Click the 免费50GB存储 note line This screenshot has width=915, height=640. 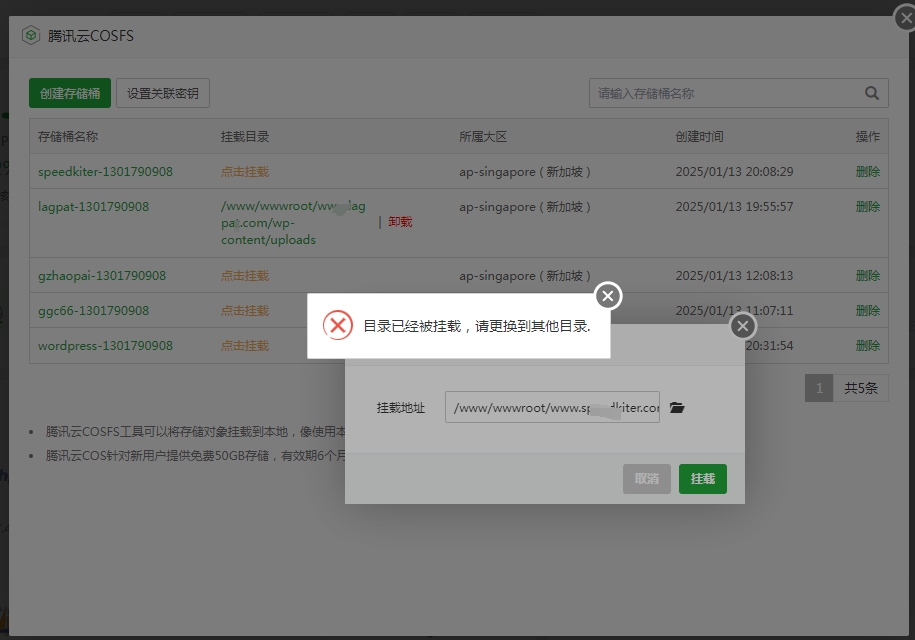pos(195,455)
